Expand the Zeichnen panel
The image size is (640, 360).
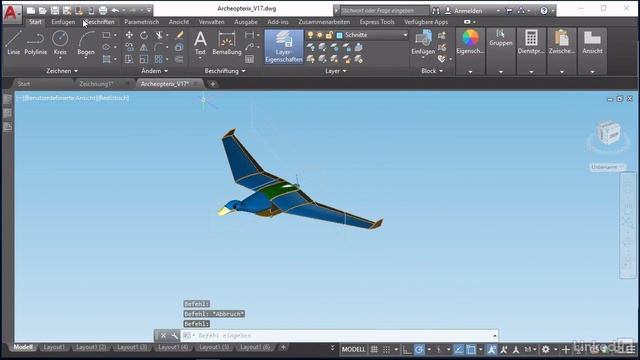[62, 71]
